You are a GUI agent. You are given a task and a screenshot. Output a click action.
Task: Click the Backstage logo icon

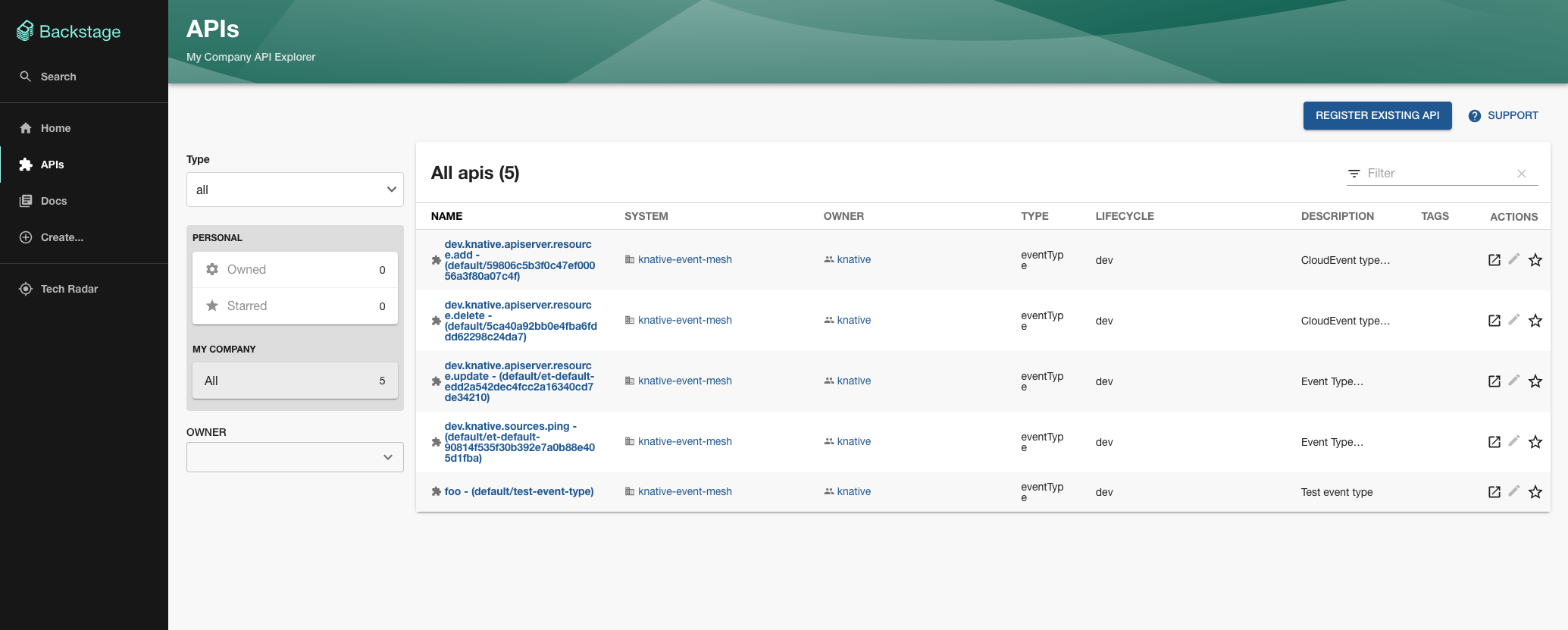click(25, 31)
